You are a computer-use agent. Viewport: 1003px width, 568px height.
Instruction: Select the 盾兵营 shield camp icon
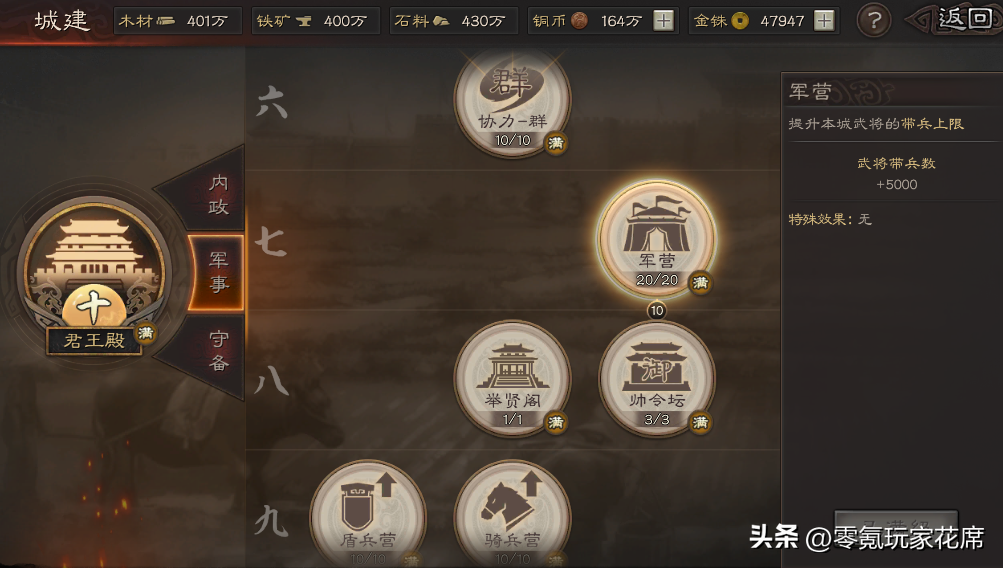368,515
